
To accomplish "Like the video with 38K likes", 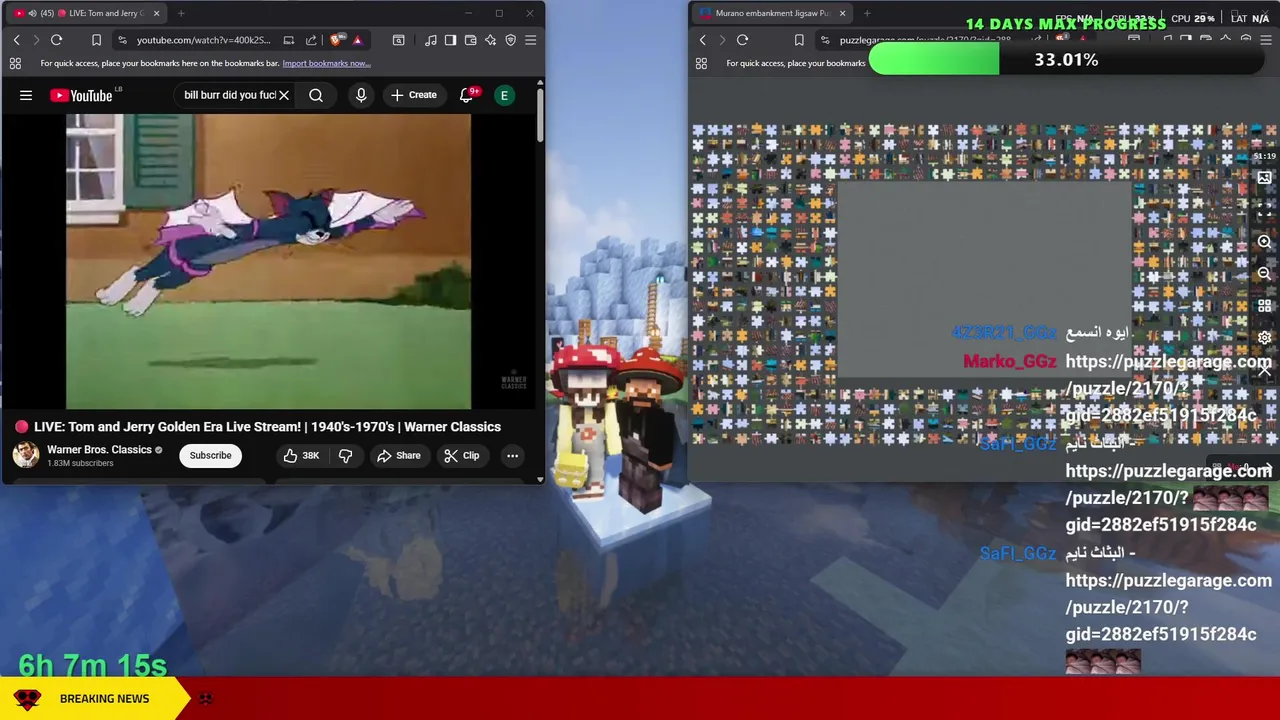I will point(301,455).
